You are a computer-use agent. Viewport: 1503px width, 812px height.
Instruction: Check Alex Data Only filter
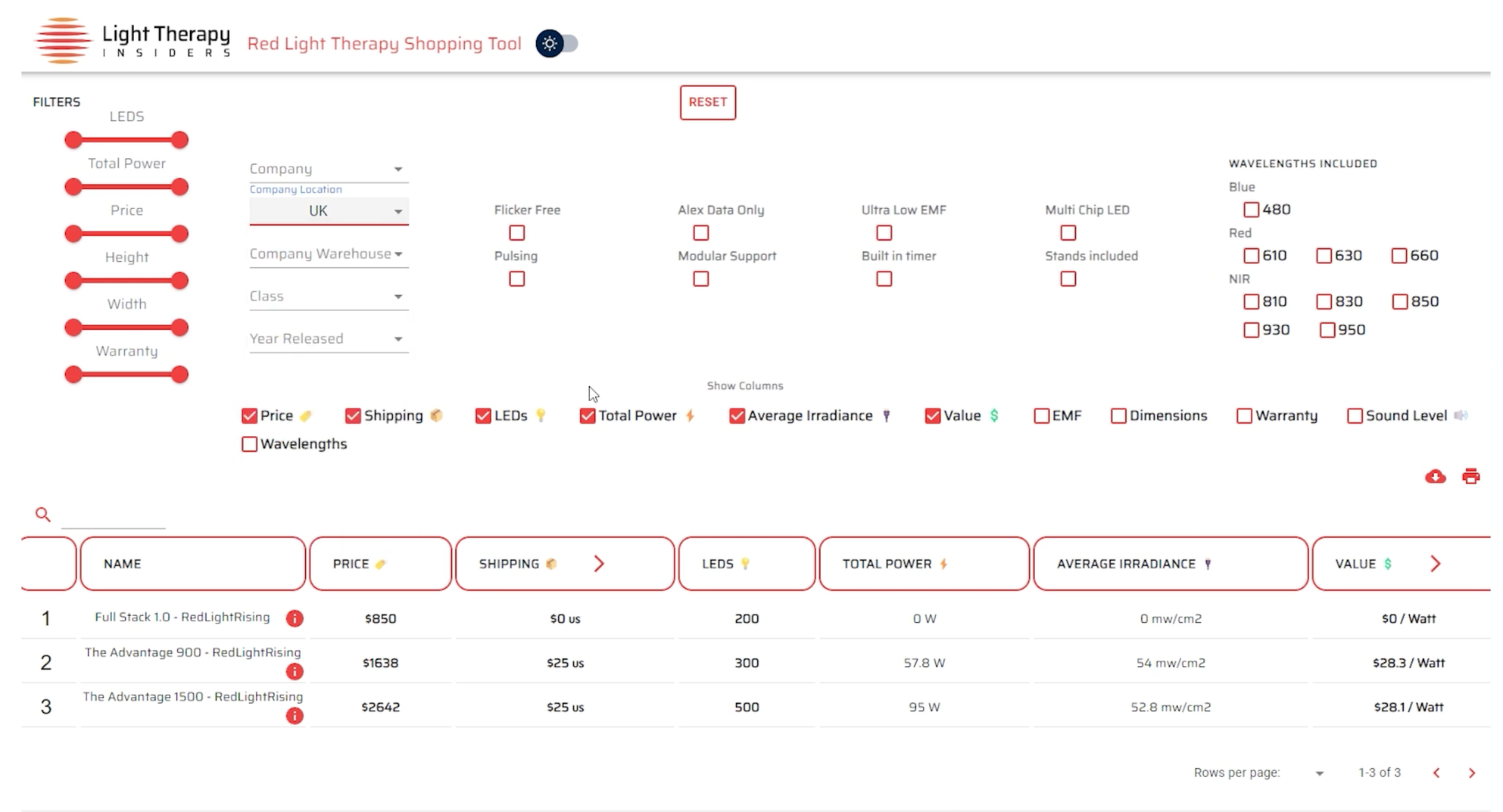click(x=701, y=233)
